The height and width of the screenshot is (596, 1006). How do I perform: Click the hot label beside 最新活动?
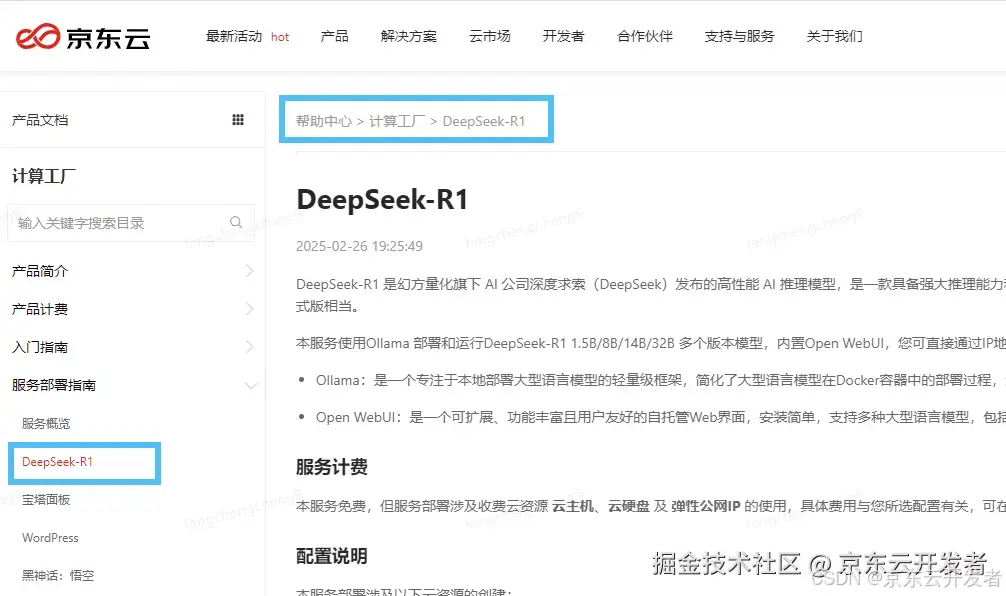[x=280, y=37]
